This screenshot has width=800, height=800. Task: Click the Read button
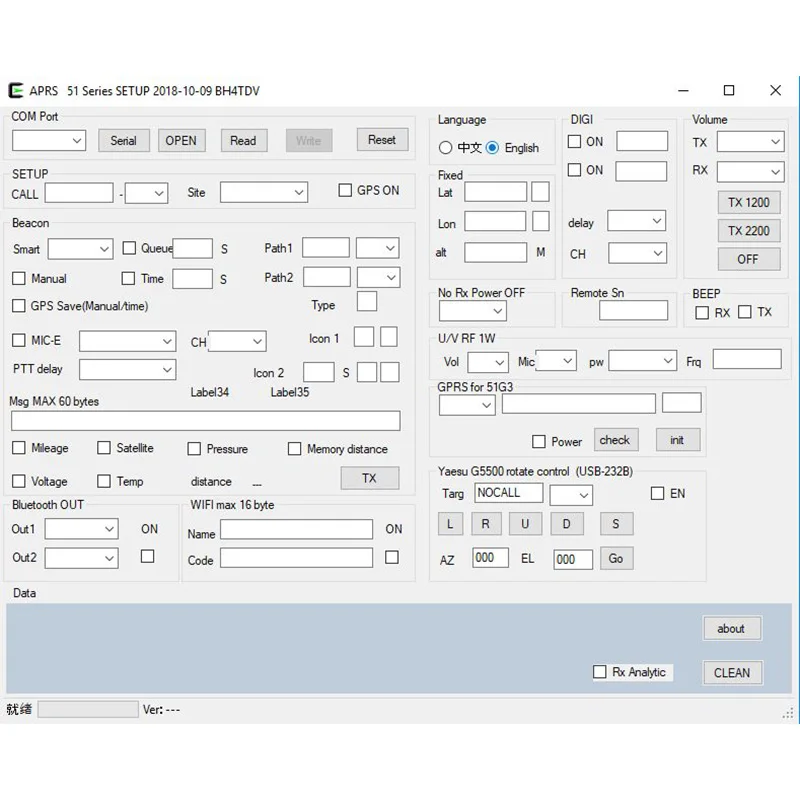click(x=243, y=141)
